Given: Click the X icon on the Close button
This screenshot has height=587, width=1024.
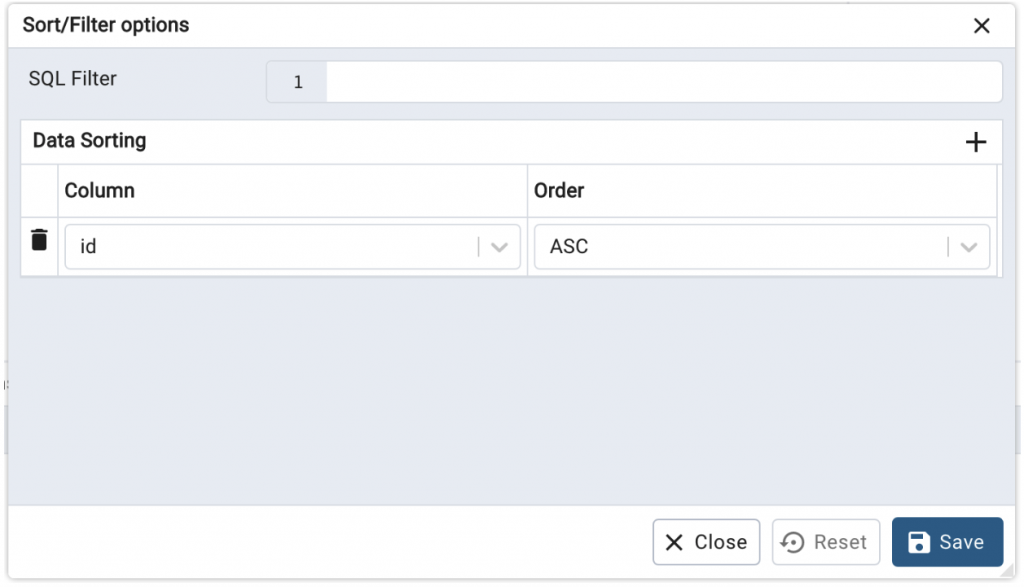Looking at the screenshot, I should coord(675,542).
